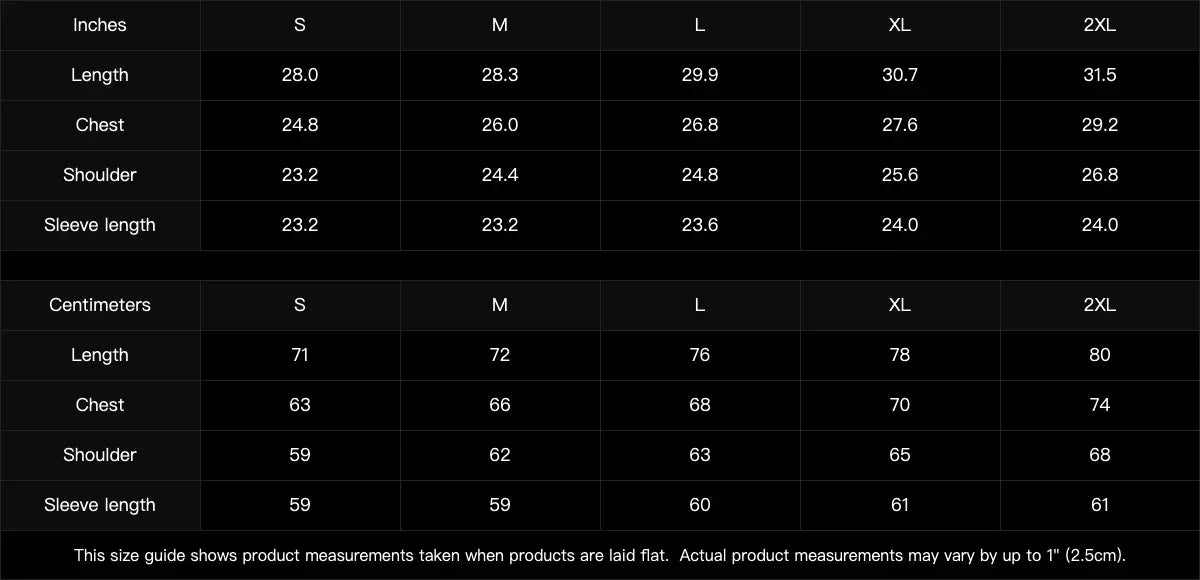Click the 28.0 length value for size S
The height and width of the screenshot is (580, 1200).
[x=300, y=75]
